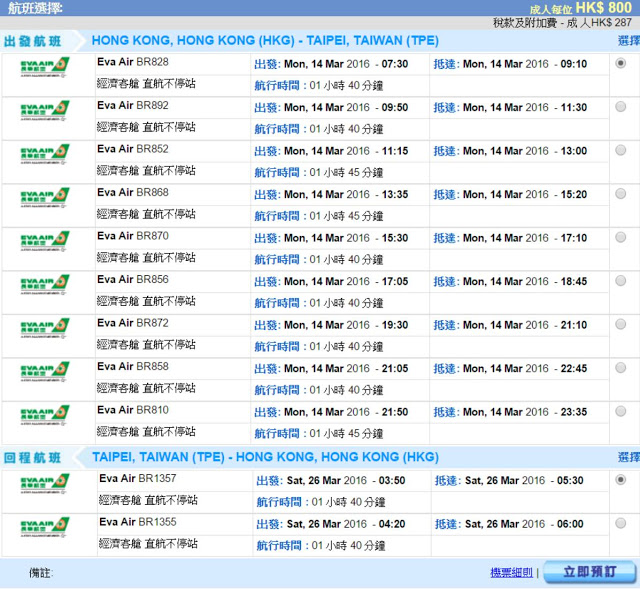Screen dimensions: 640x589
Task: Select the 11:15 outbound flight radio button
Action: coord(621,150)
